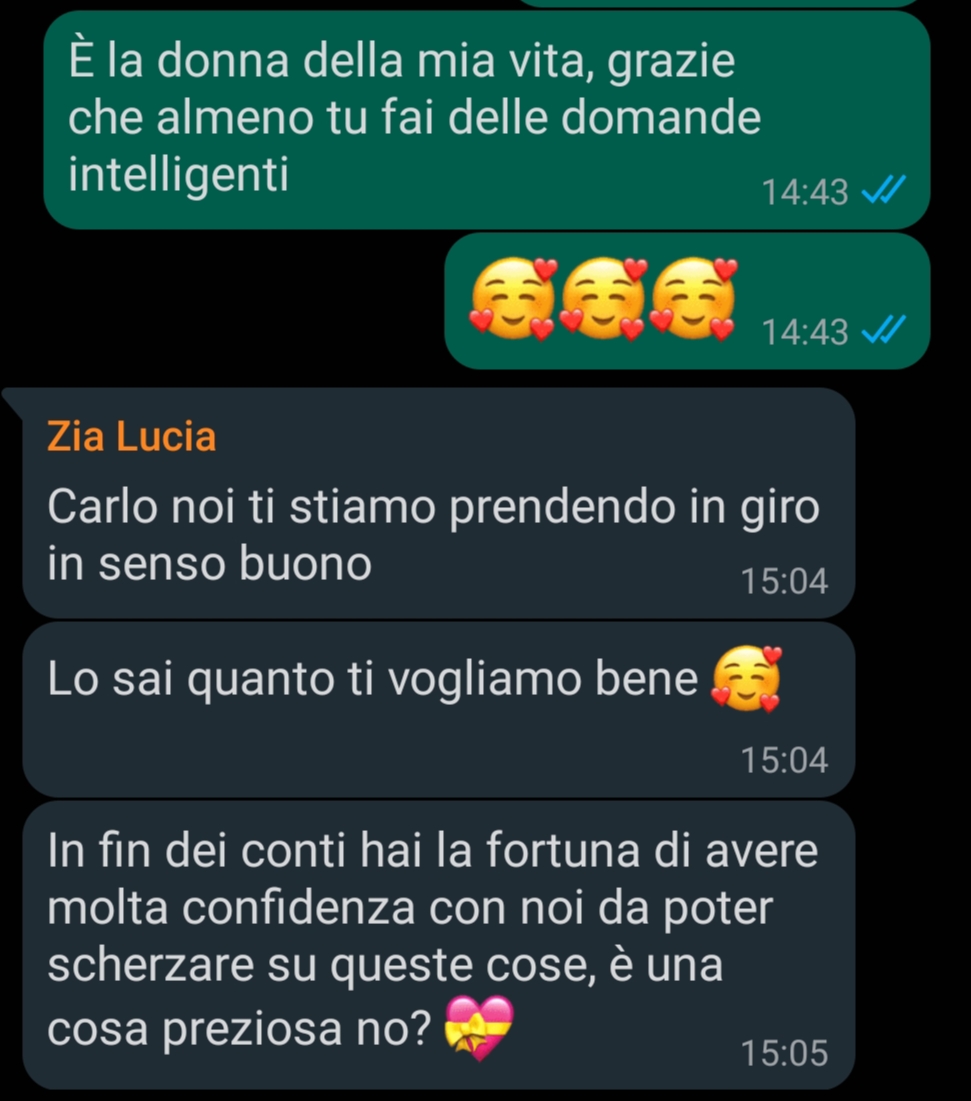Tap the 'È la donna della mia vita' message

pyautogui.click(x=487, y=119)
